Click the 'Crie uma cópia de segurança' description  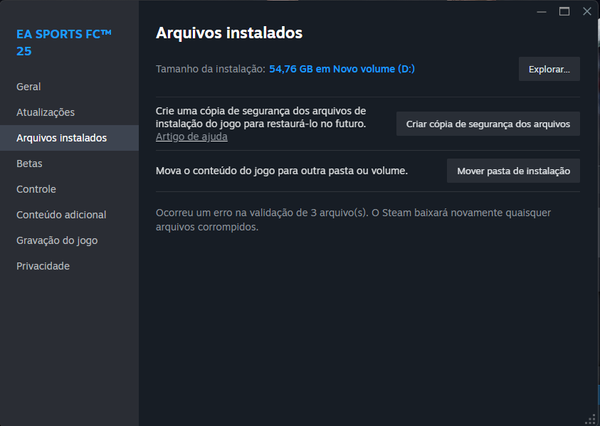261,118
